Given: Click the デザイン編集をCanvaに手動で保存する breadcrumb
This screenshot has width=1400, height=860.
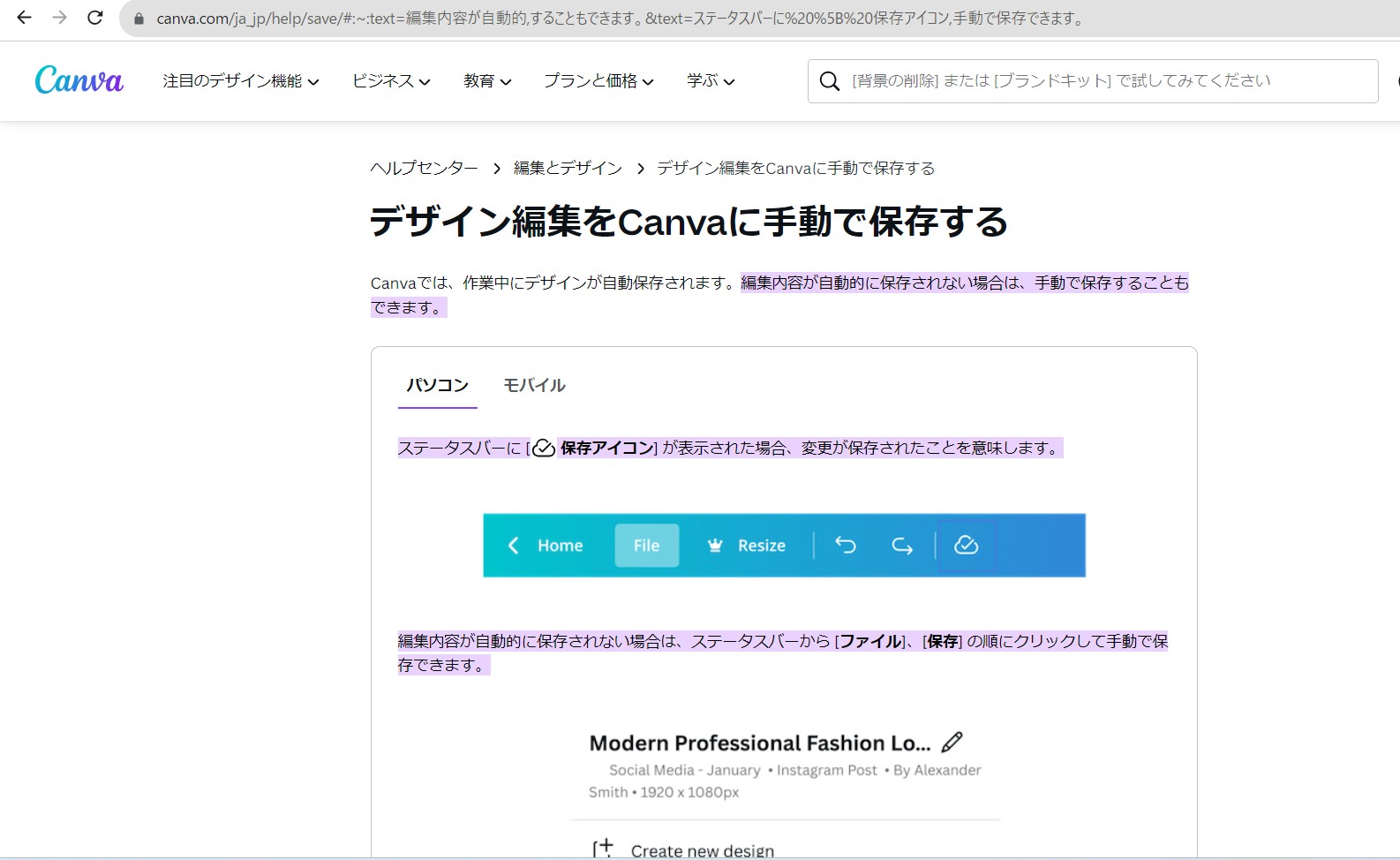Looking at the screenshot, I should point(795,168).
